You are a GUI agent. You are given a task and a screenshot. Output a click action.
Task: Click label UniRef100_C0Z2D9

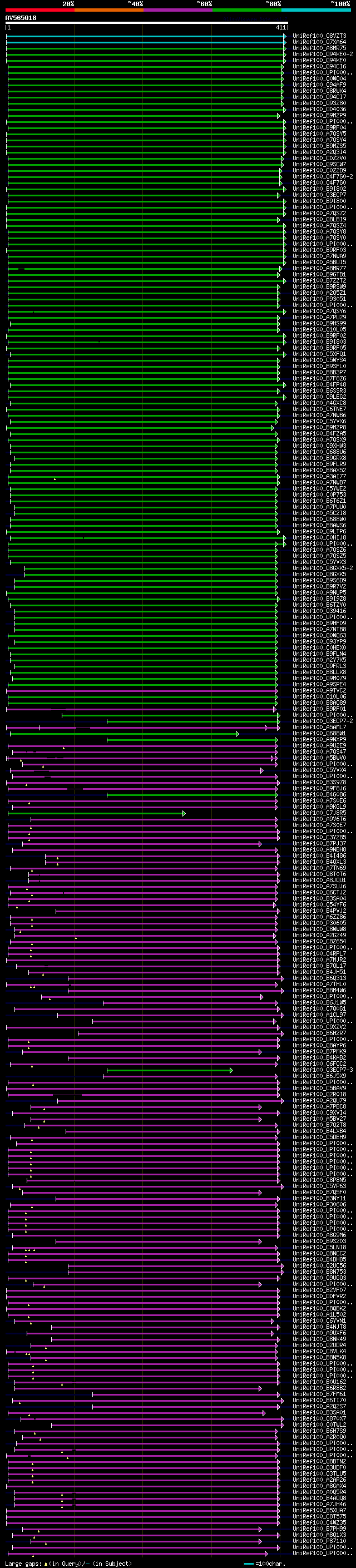pos(319,170)
